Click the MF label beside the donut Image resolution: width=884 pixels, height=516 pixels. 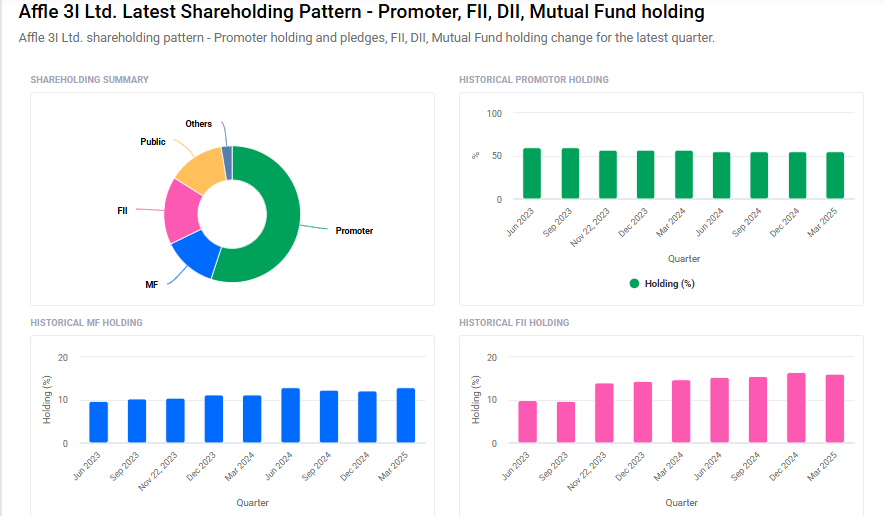point(151,285)
